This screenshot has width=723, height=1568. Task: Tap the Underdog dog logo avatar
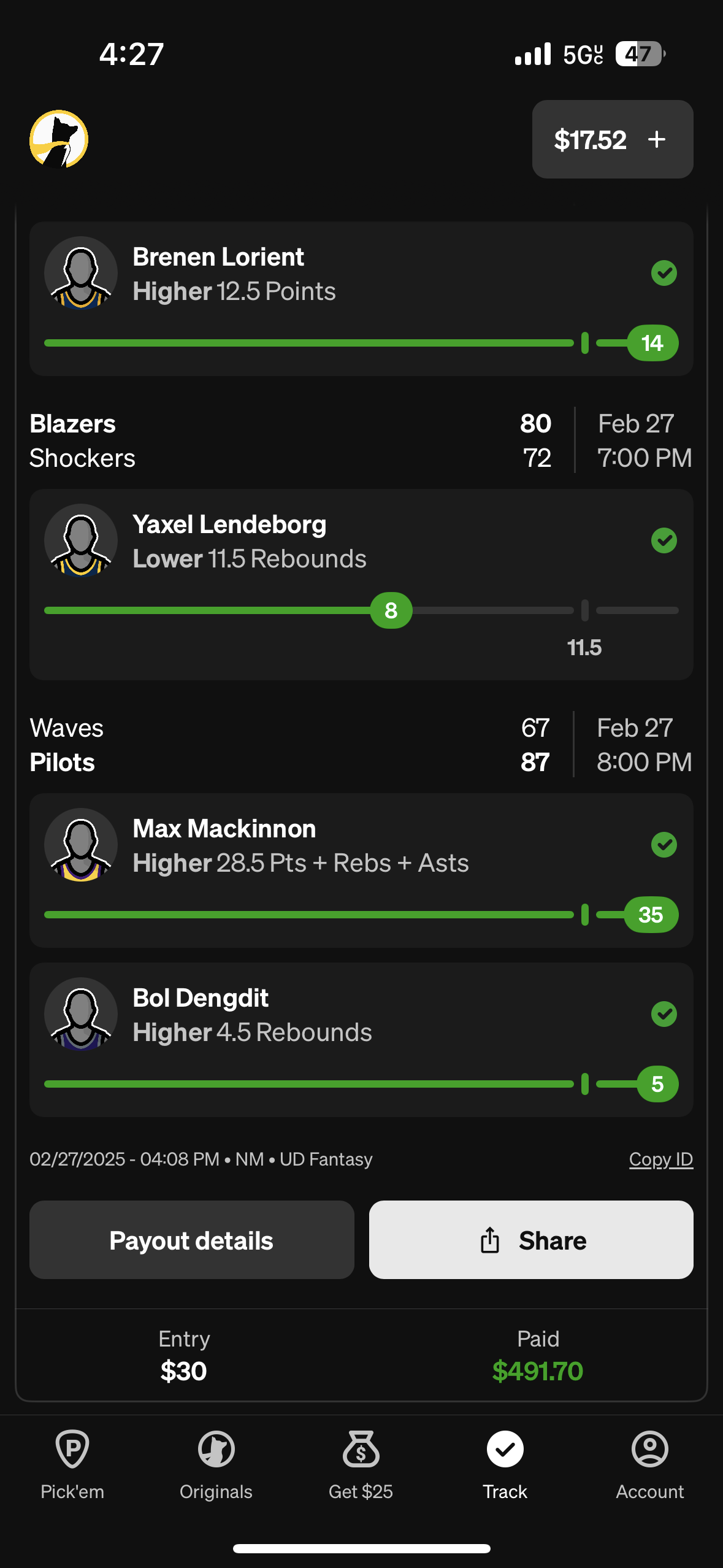[x=59, y=139]
